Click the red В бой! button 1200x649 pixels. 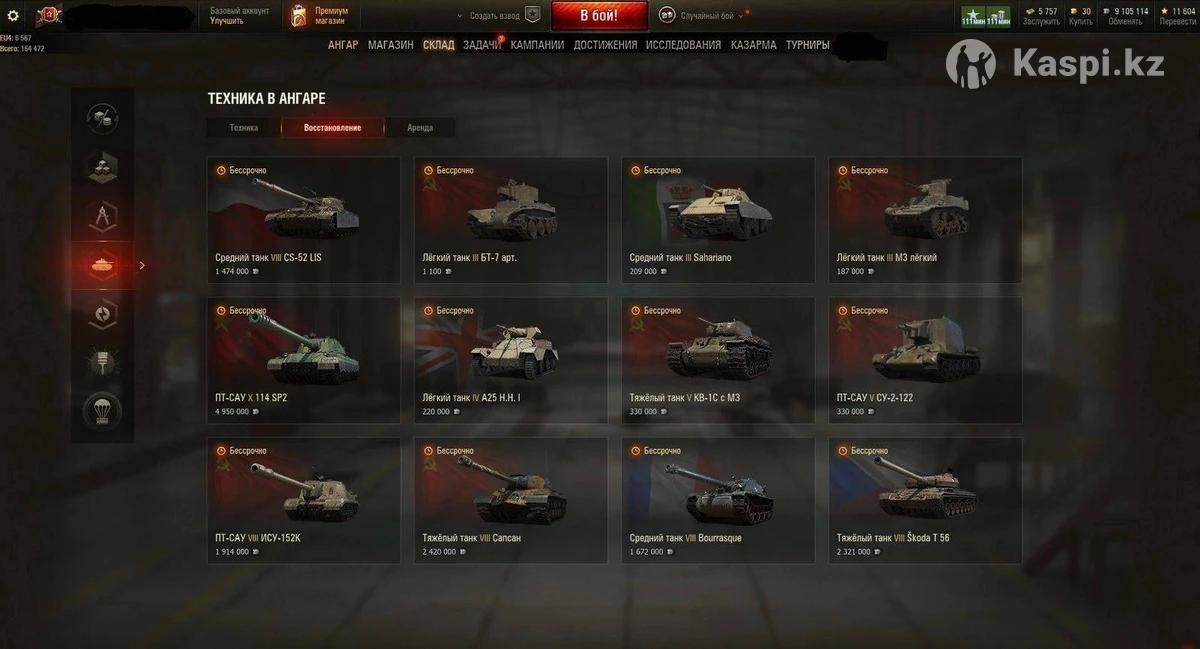pos(585,16)
